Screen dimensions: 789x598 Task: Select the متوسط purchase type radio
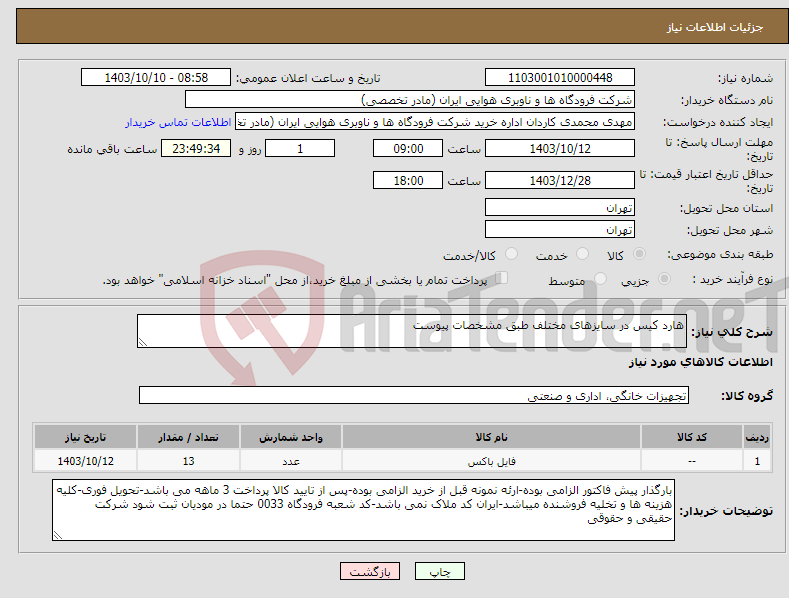pos(600,278)
